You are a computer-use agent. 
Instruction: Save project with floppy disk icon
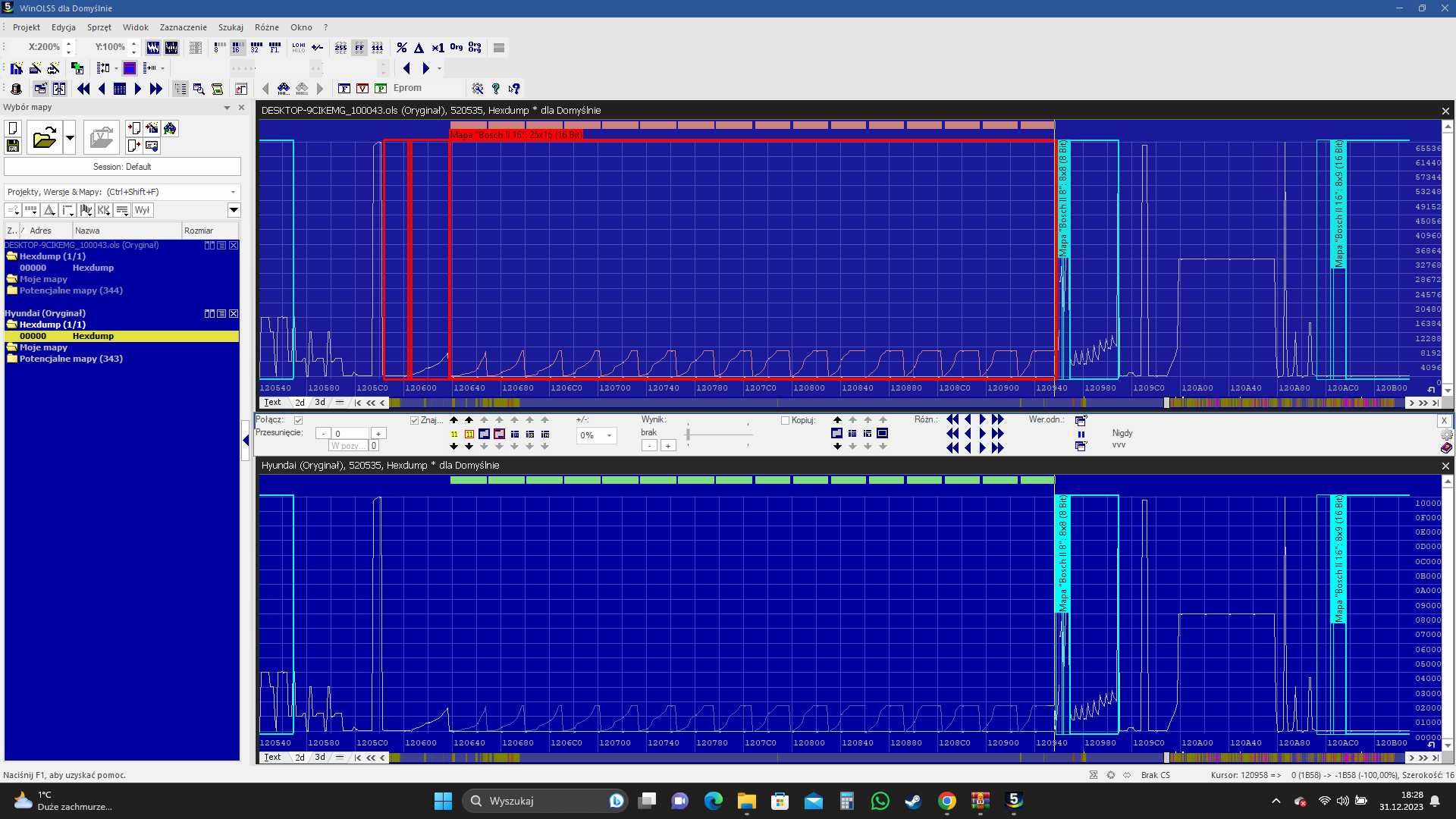(13, 146)
